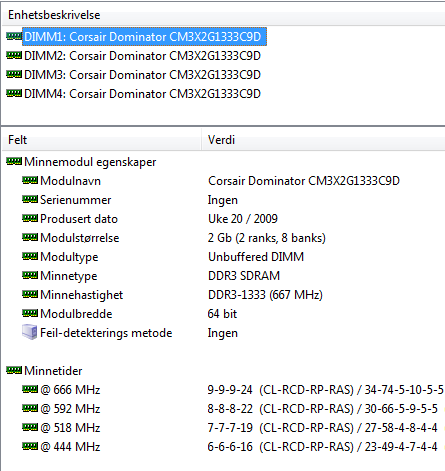Viewport: 445px width, 471px height.
Task: Click the icon next to Minnetype
Action: tap(30, 275)
